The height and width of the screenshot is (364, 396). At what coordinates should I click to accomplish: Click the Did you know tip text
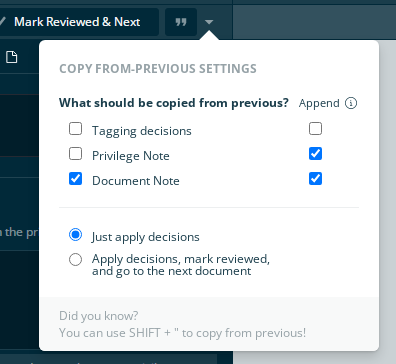[182, 324]
